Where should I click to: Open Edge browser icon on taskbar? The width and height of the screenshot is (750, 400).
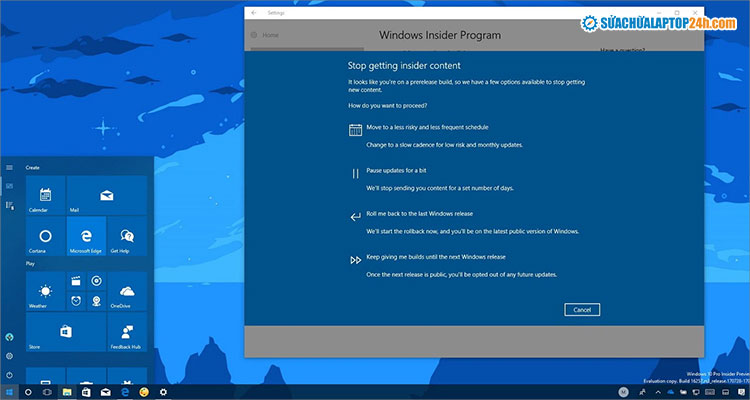(x=125, y=392)
